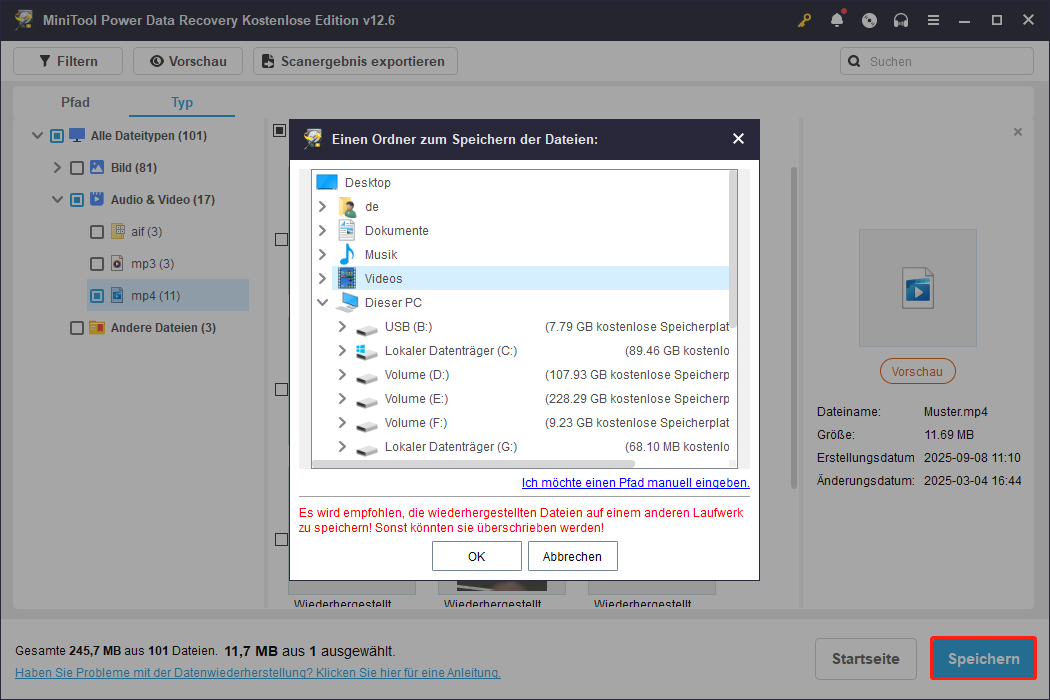Select the Musik folder icon

[347, 254]
